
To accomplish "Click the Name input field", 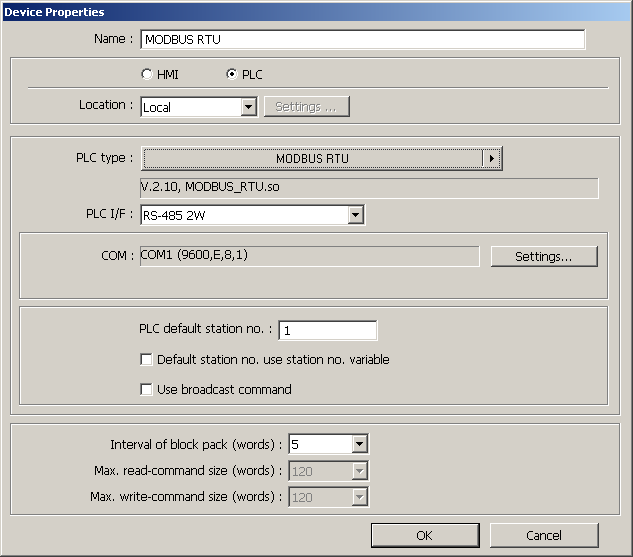I will [x=363, y=40].
